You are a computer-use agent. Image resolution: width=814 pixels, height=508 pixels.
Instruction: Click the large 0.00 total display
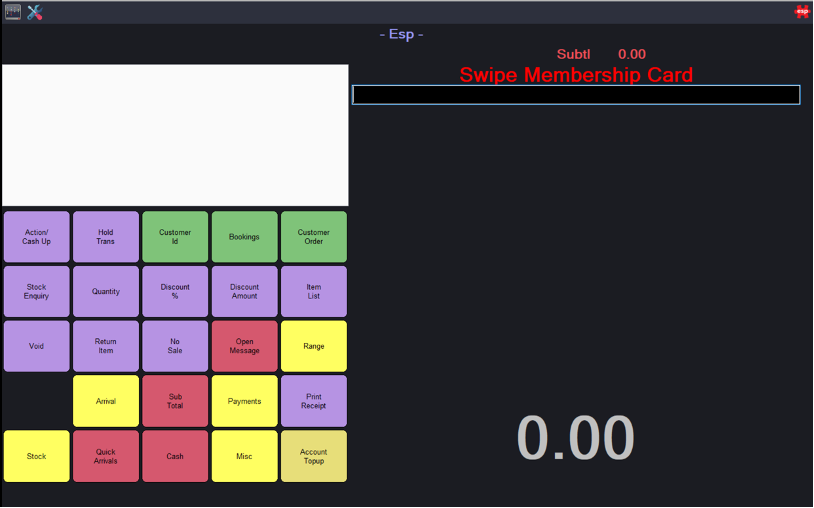point(576,437)
